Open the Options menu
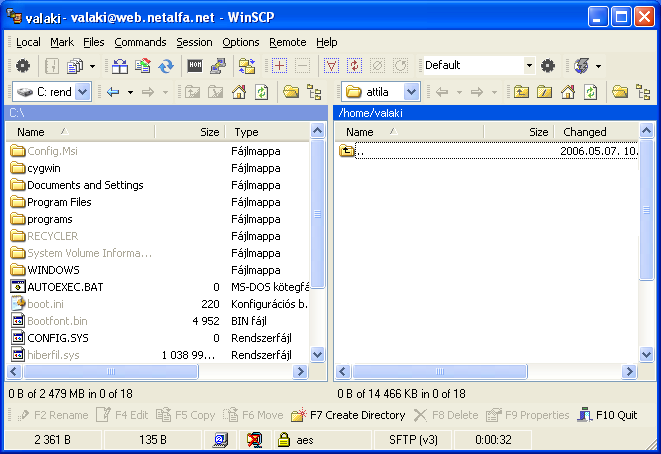Screen dimensions: 661x454 (241, 42)
